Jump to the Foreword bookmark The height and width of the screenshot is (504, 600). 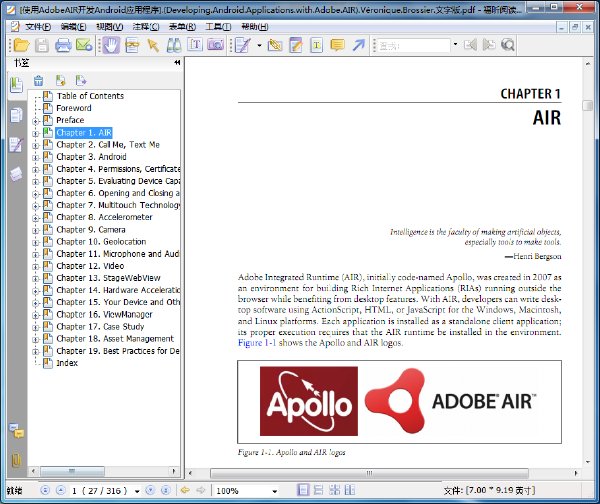74,108
